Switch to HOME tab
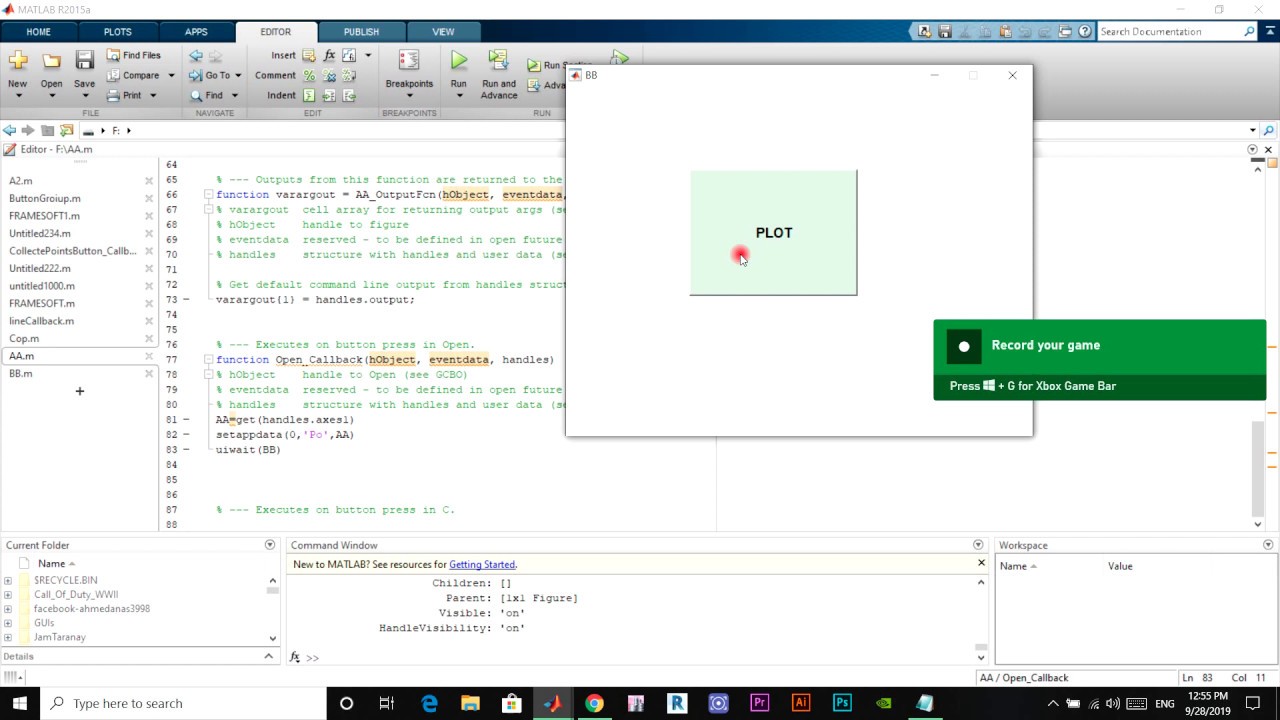This screenshot has height=720, width=1280. pos(38,31)
